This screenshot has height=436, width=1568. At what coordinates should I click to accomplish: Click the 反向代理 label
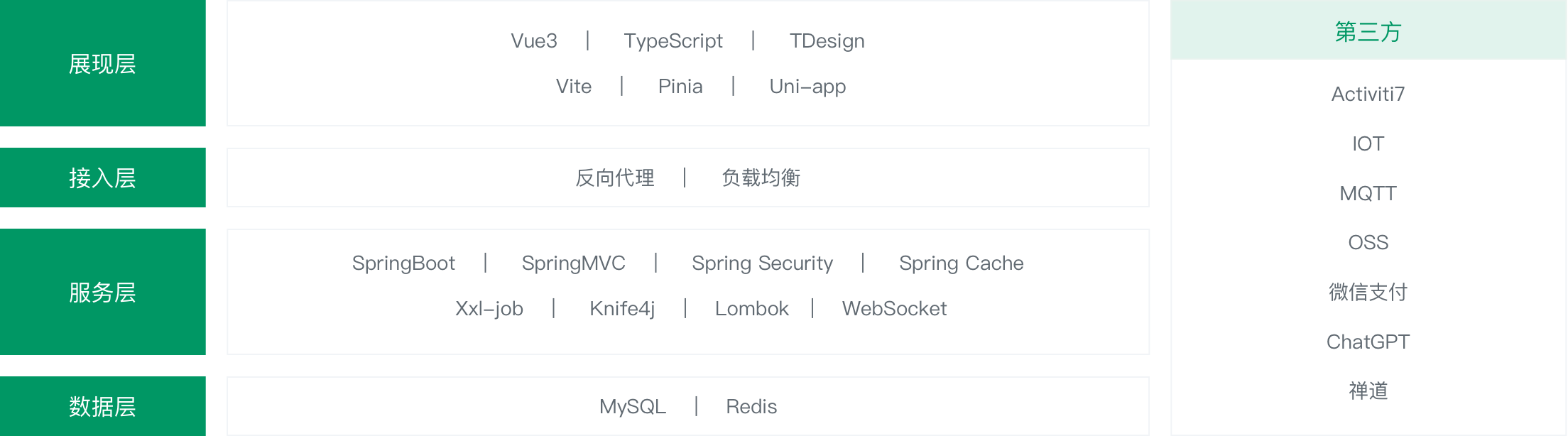click(x=615, y=178)
